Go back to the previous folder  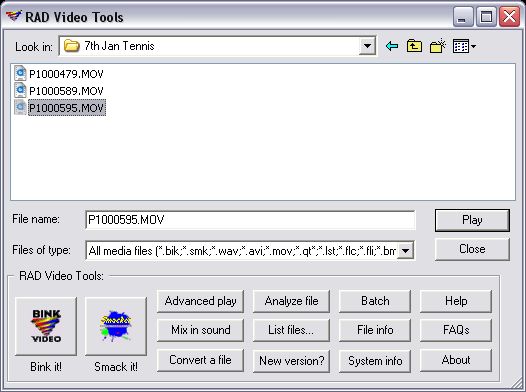tap(392, 46)
